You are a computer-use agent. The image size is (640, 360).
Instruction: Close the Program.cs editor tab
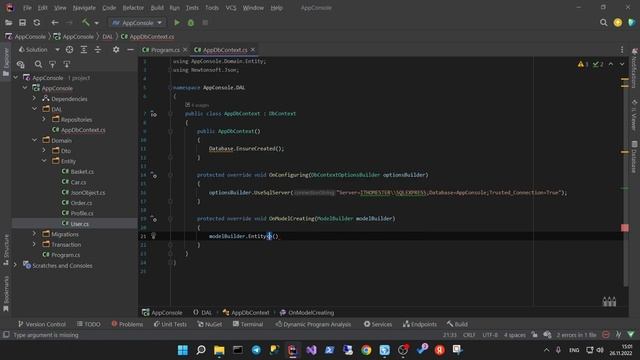click(x=185, y=49)
